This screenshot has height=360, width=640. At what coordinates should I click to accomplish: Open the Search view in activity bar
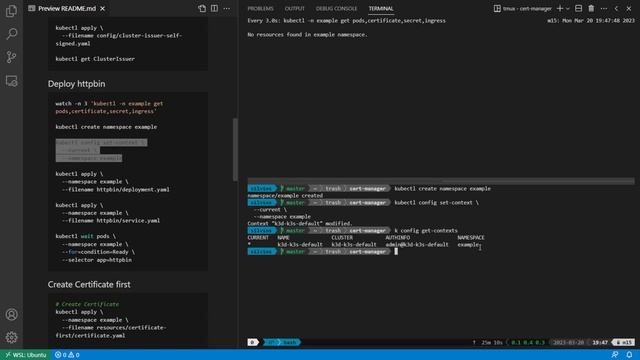coord(11,34)
